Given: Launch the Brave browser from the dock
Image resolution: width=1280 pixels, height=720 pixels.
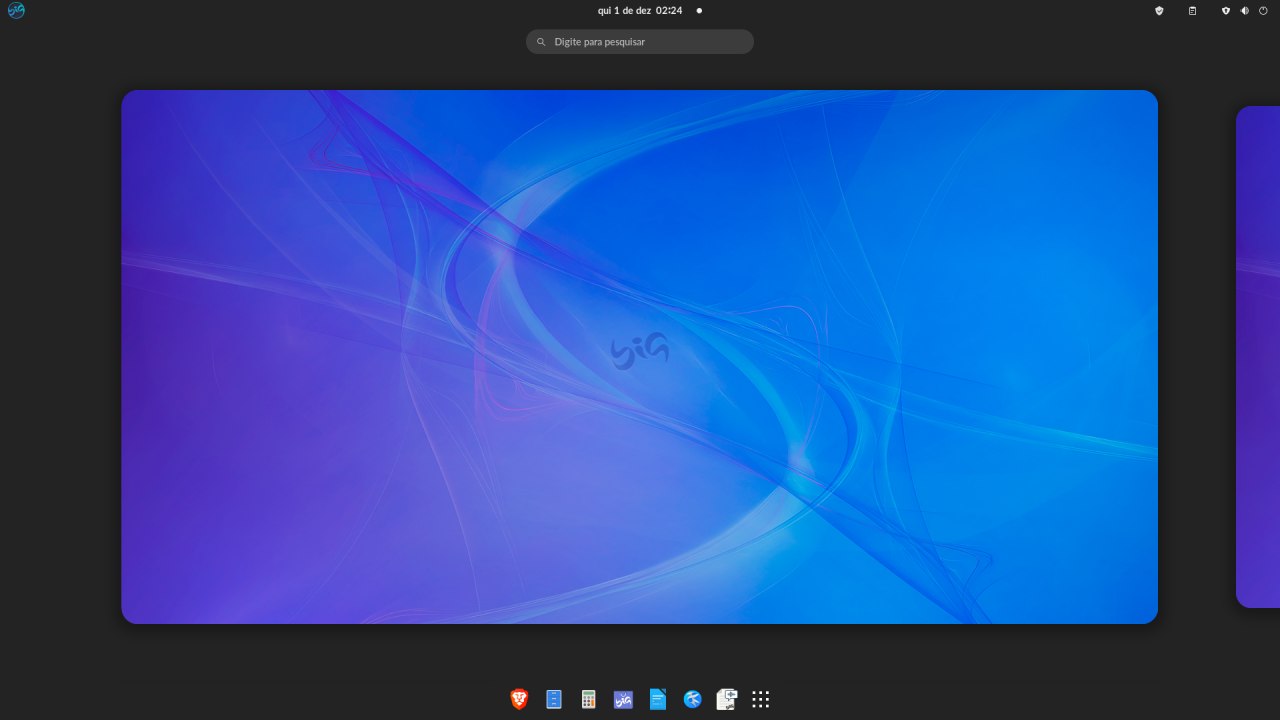Looking at the screenshot, I should click(519, 700).
